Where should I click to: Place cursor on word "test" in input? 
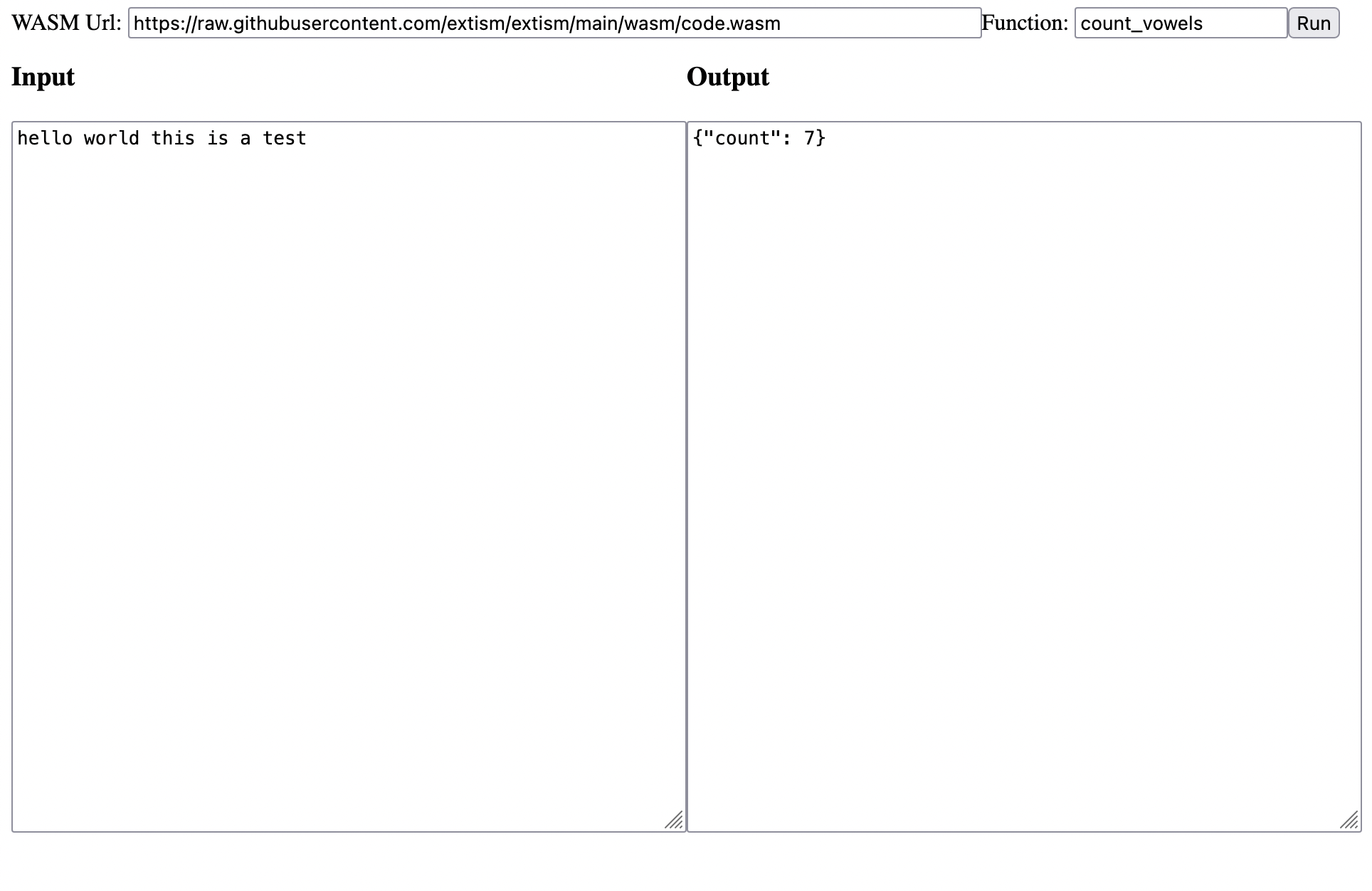click(x=284, y=138)
